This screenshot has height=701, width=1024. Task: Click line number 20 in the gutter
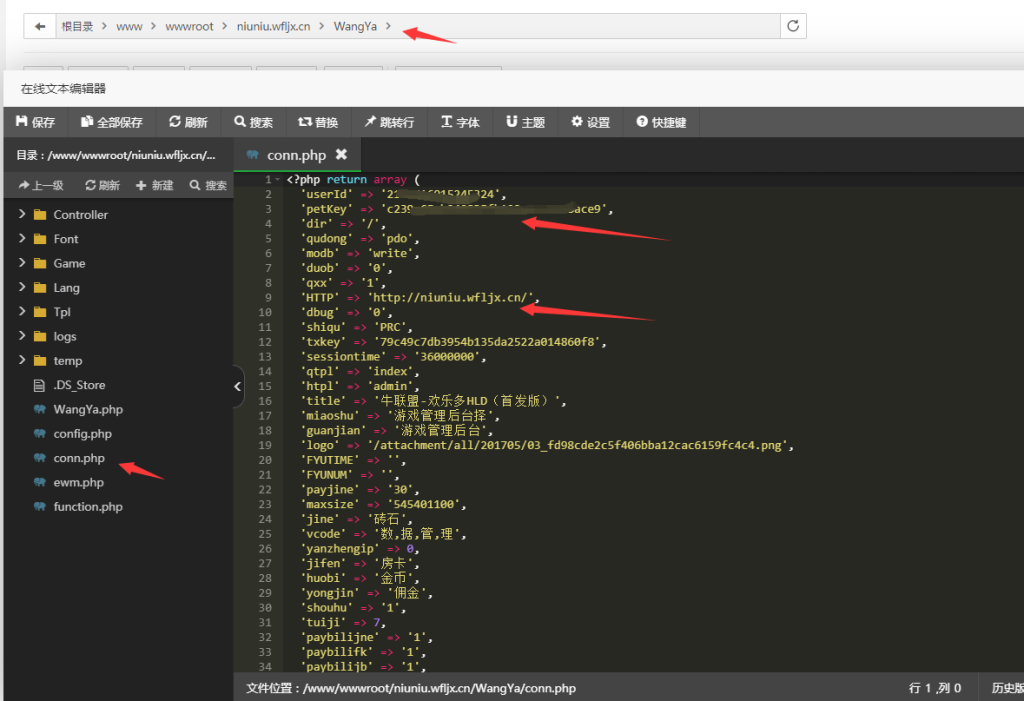point(264,460)
